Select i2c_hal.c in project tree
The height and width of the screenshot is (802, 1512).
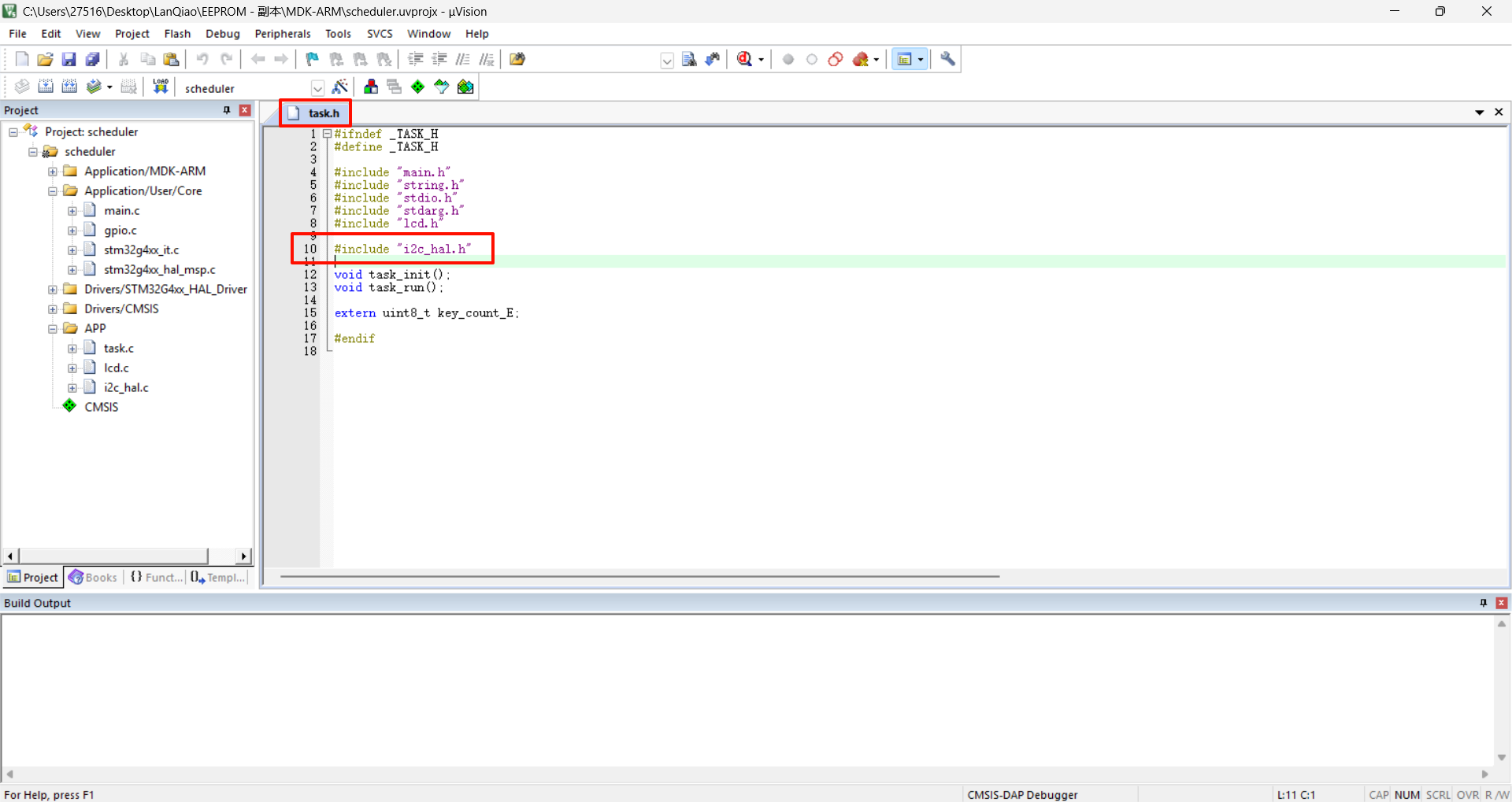pyautogui.click(x=126, y=387)
